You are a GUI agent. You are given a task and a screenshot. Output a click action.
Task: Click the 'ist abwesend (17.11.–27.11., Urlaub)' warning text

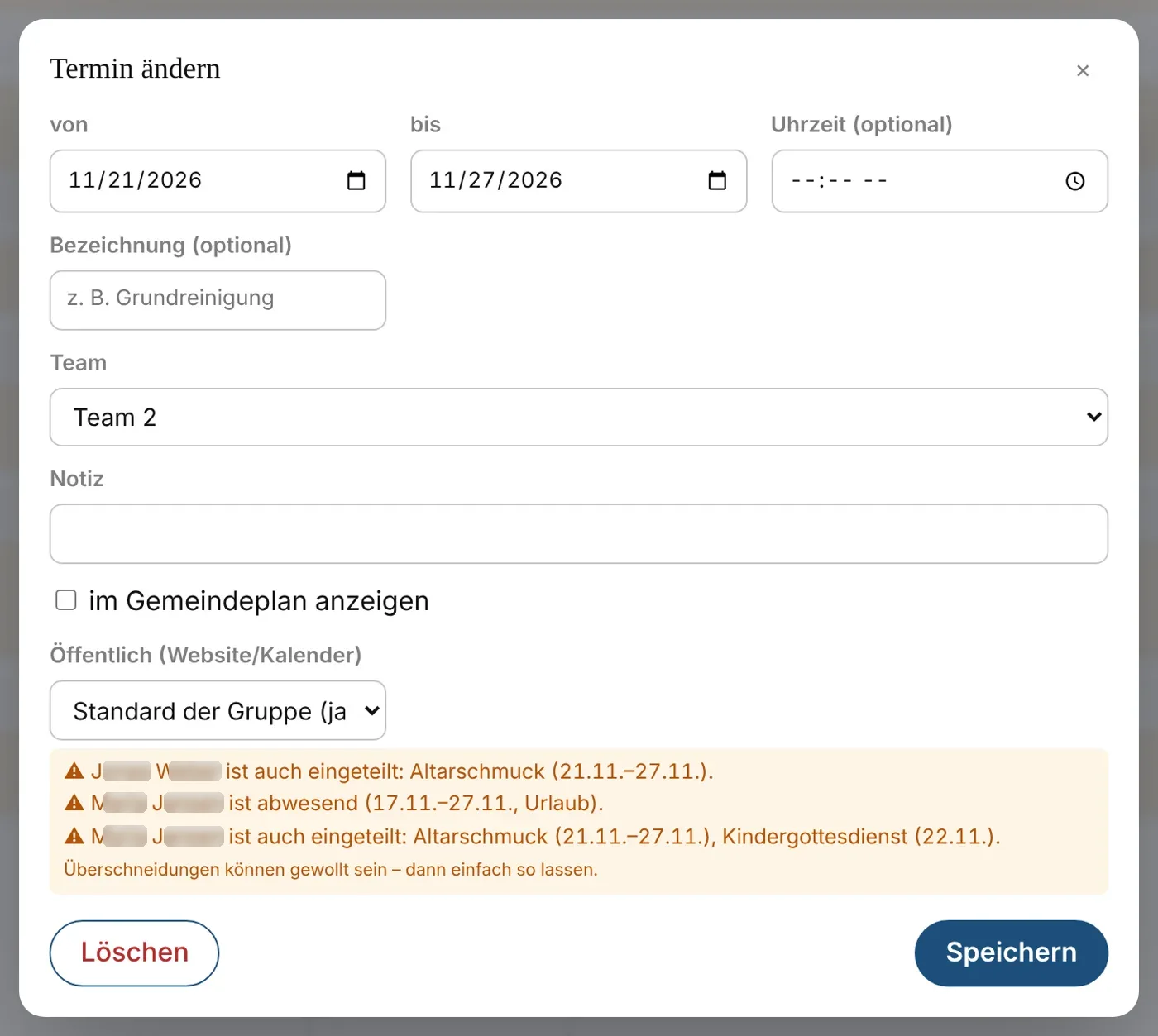click(x=416, y=804)
